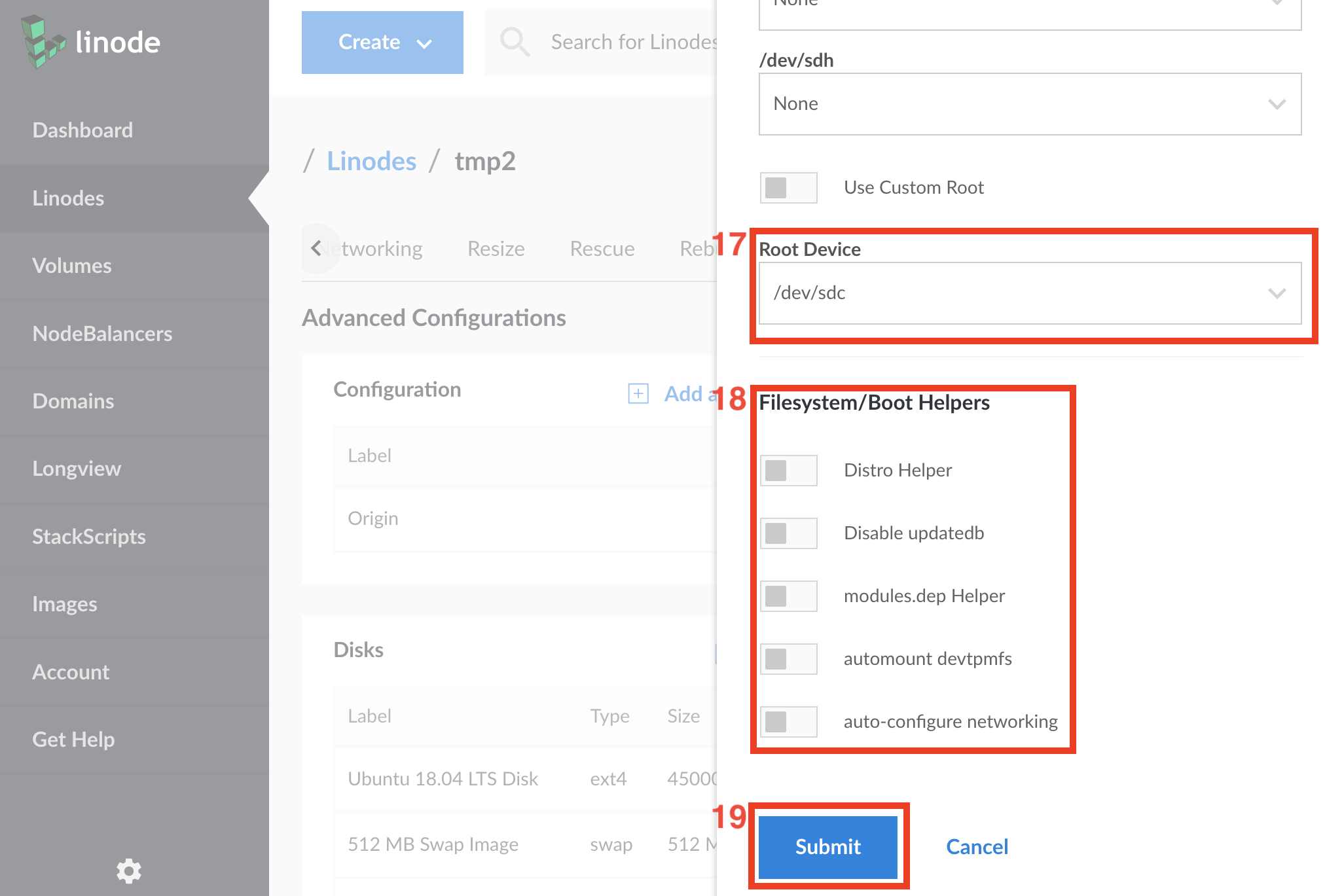Click the swap type cell
Viewport: 1325px width, 896px height.
pos(611,844)
